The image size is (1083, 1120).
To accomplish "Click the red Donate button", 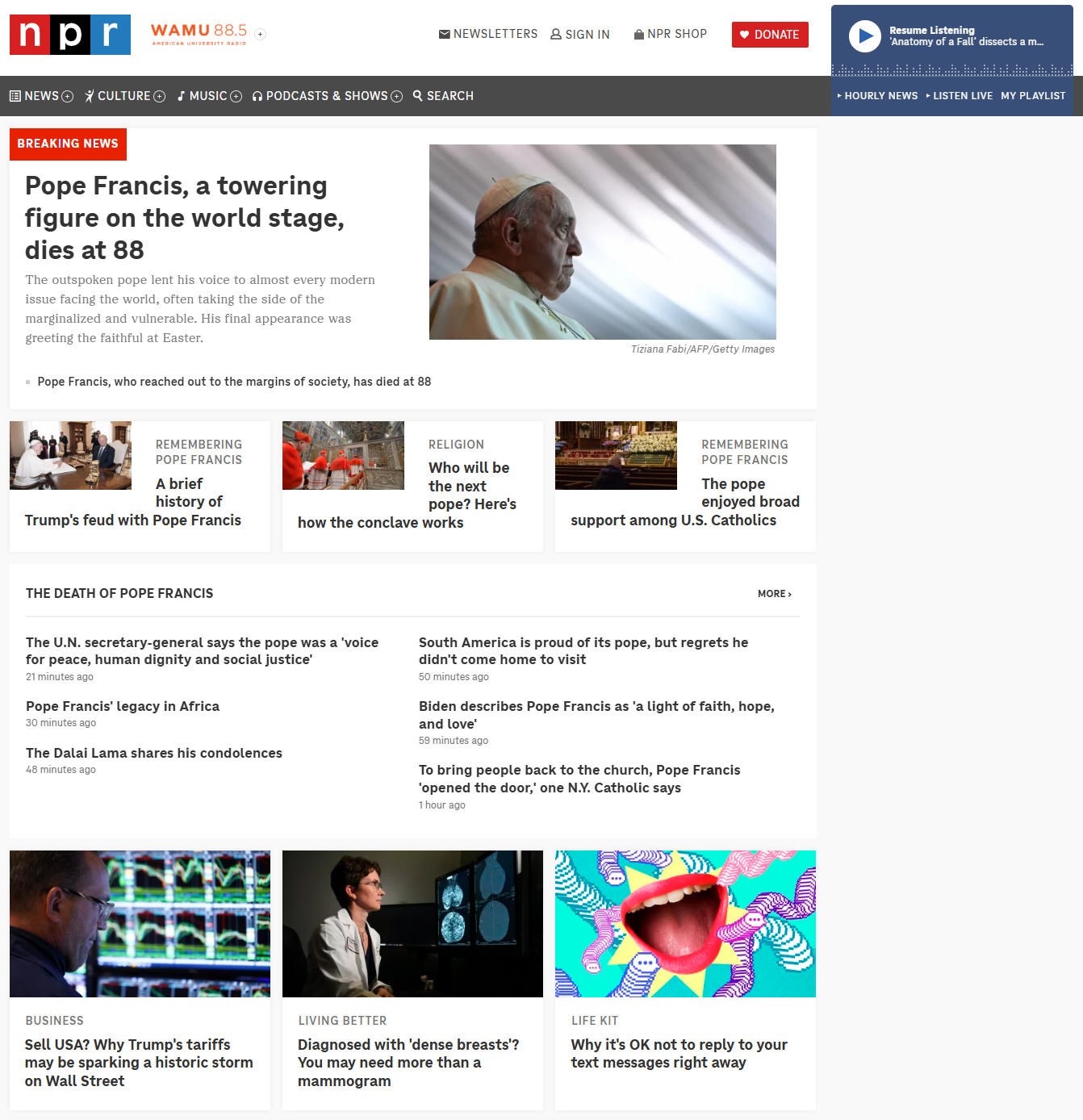I will click(770, 35).
